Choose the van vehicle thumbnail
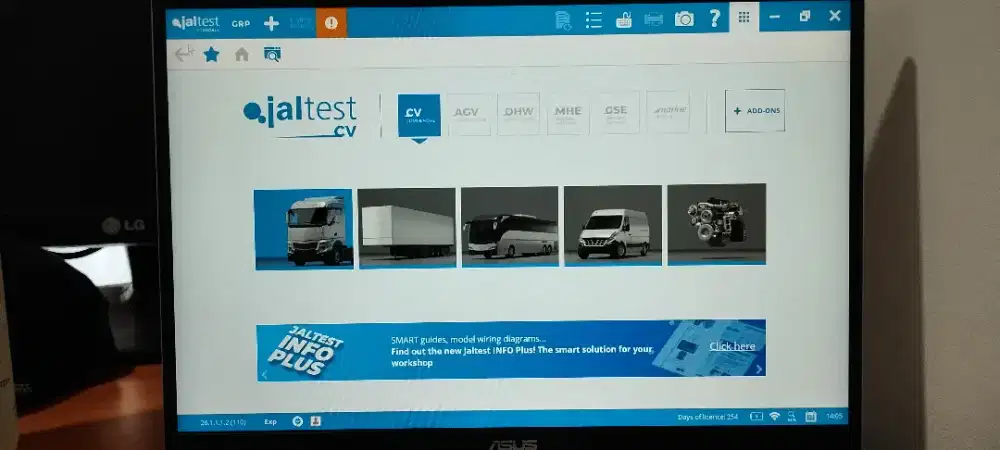 (x=613, y=225)
